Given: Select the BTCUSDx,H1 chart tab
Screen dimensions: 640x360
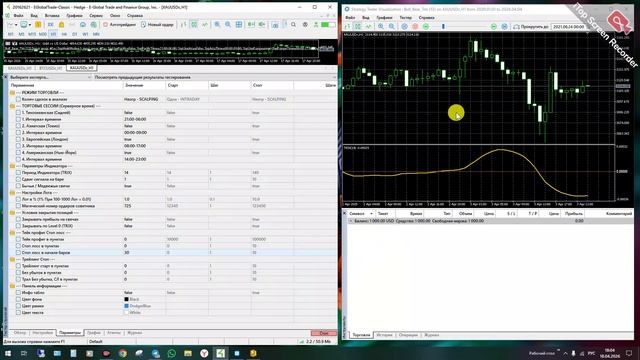Looking at the screenshot, I should click(51, 68).
